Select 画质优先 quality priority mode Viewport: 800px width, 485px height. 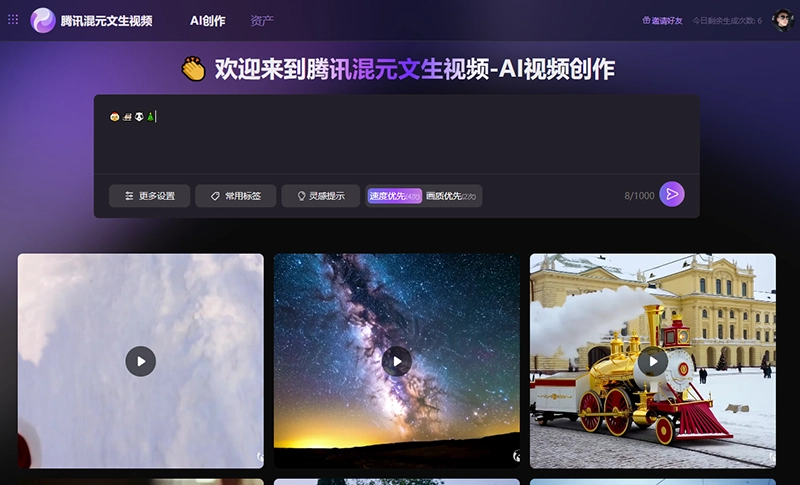click(451, 196)
